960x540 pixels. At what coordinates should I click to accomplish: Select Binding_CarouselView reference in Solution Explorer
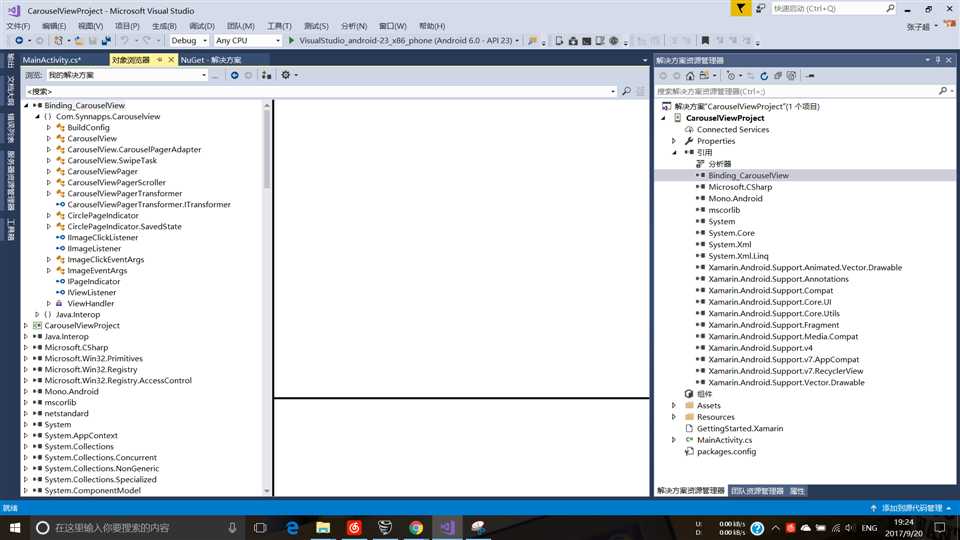pyautogui.click(x=748, y=175)
